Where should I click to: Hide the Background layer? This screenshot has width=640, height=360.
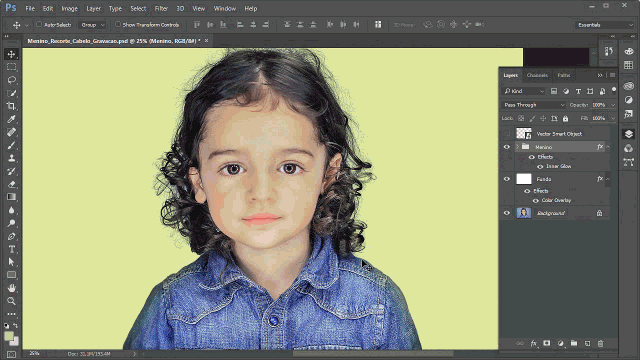[507, 213]
